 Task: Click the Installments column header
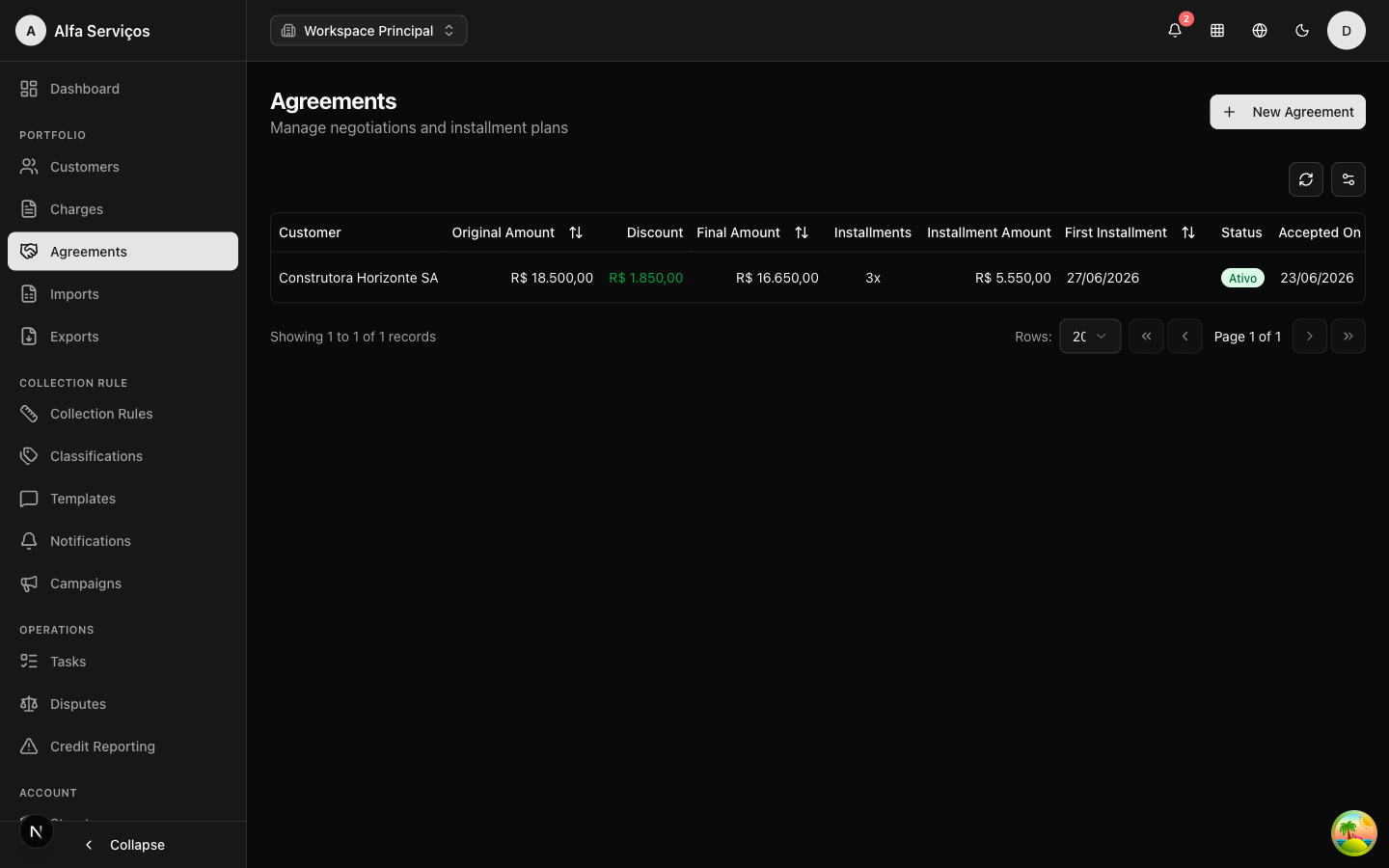(873, 232)
